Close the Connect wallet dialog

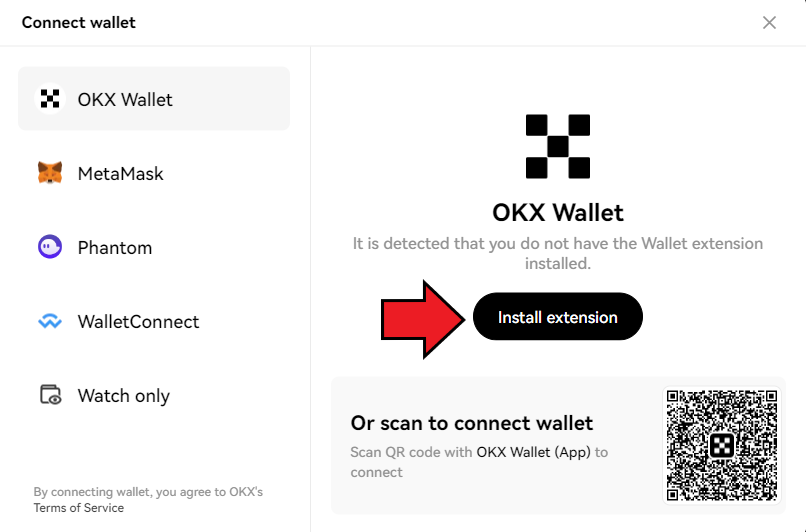[x=769, y=23]
